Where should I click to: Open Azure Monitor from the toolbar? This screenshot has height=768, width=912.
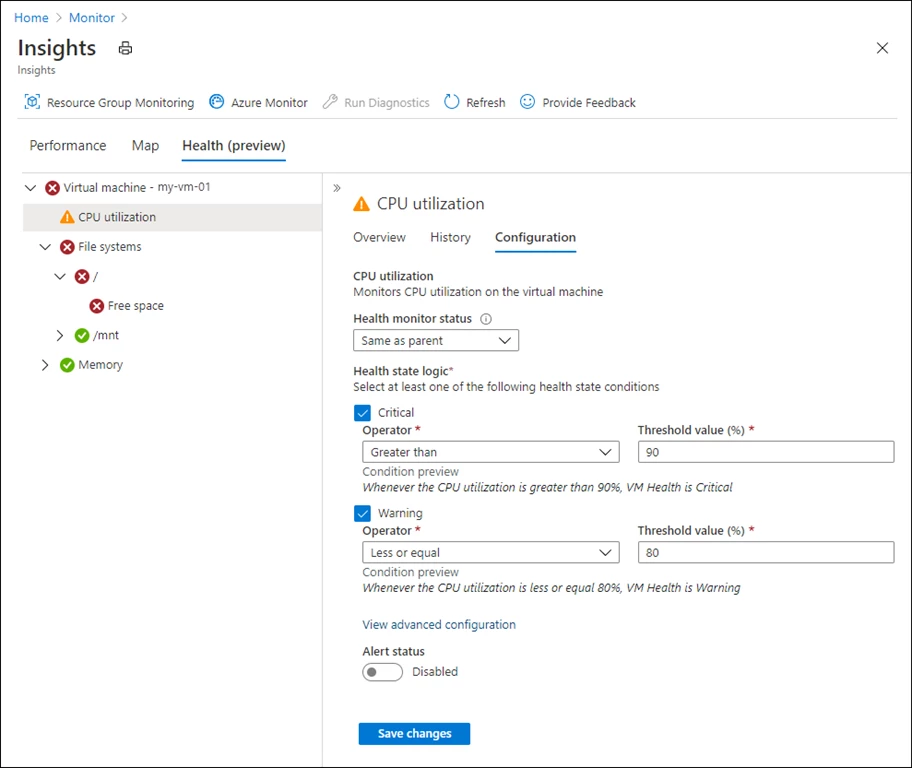258,103
